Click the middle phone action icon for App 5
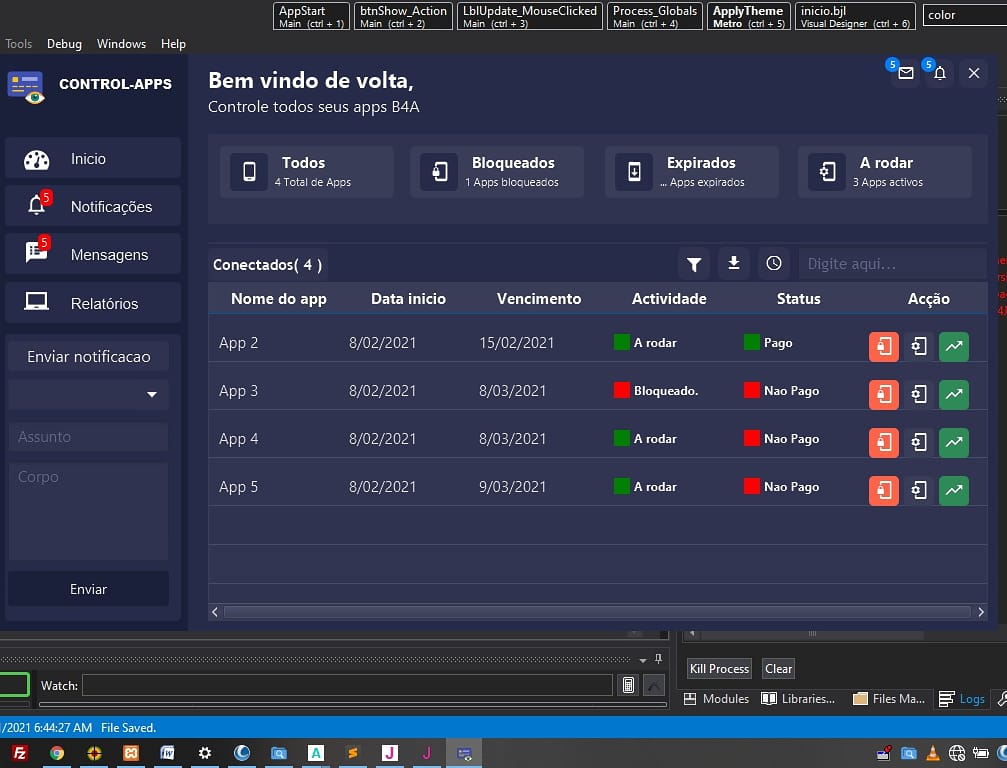This screenshot has width=1007, height=768. point(919,491)
